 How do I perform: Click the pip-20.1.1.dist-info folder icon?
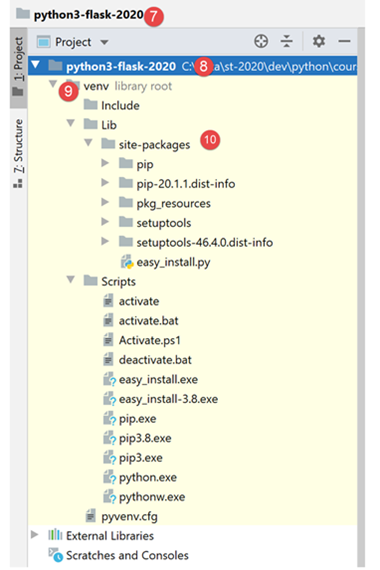click(x=126, y=183)
